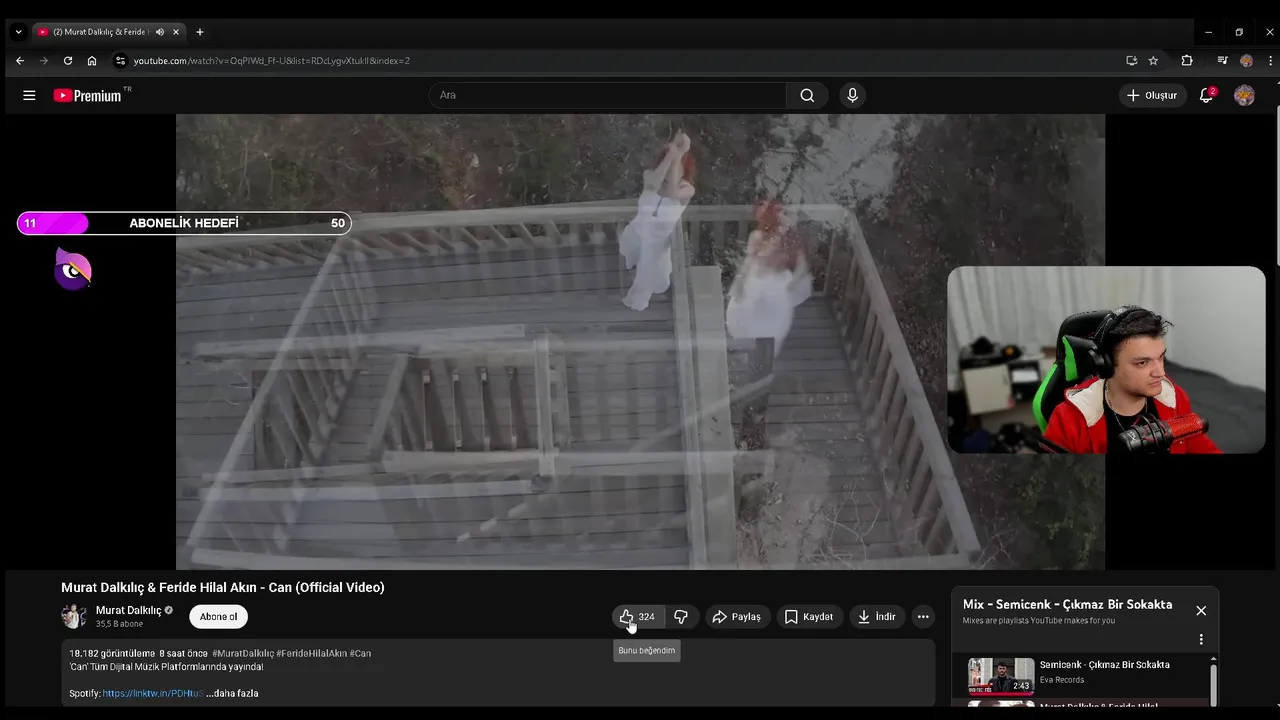The width and height of the screenshot is (1280, 720).
Task: Share the video via Paylaş
Action: 736,617
